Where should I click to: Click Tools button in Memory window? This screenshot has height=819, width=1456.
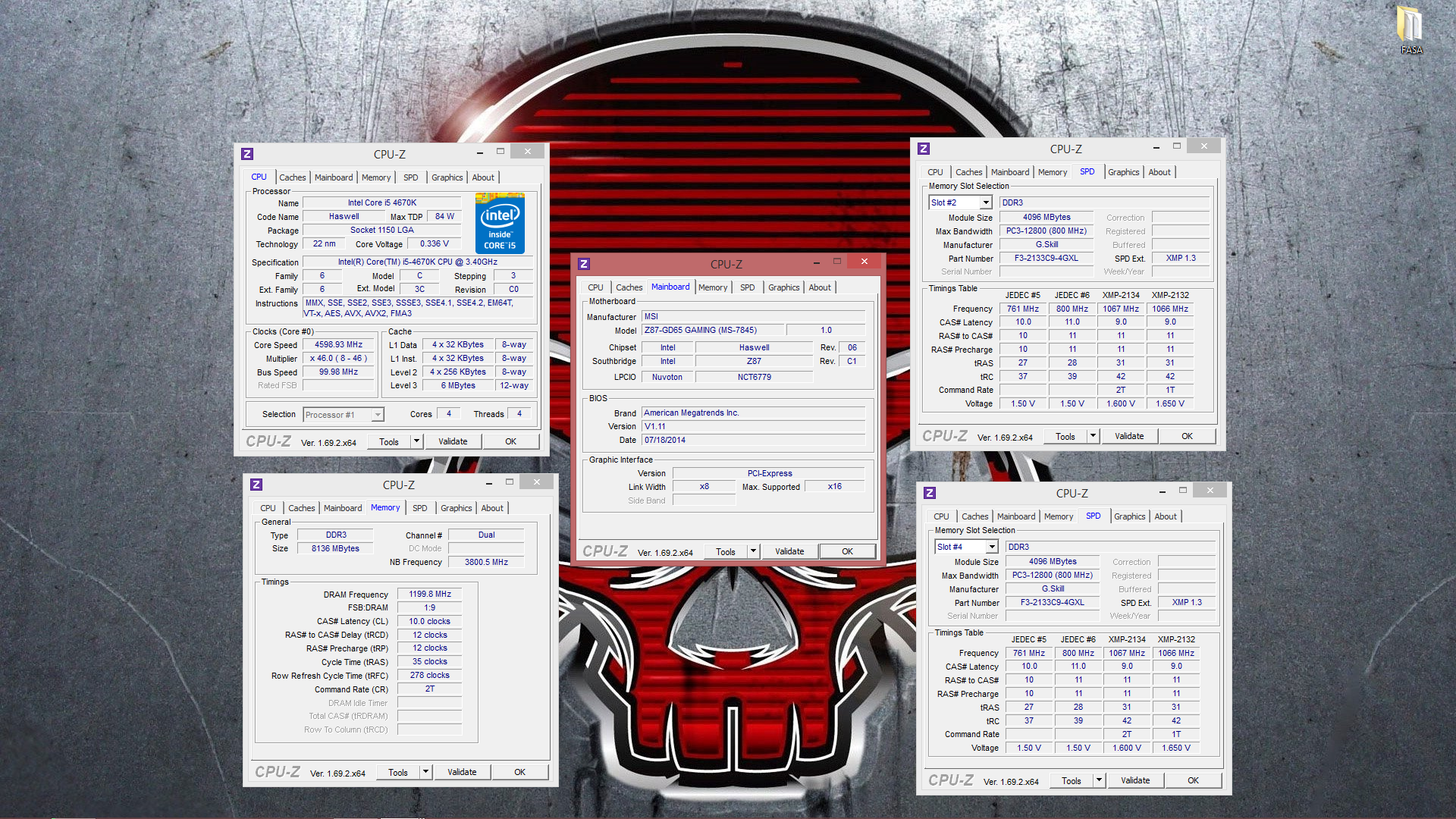[x=398, y=772]
